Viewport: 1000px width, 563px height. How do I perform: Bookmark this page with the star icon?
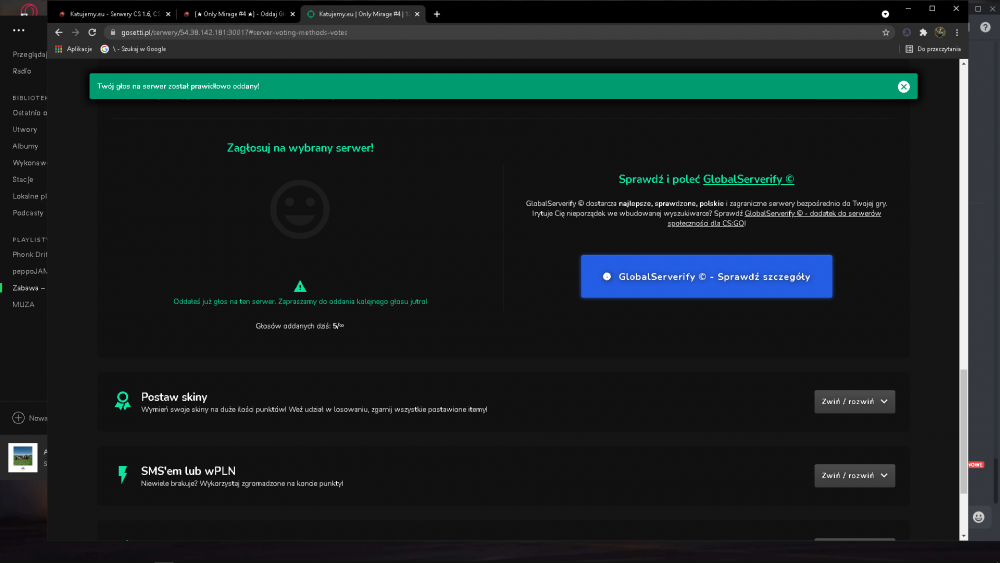886,33
